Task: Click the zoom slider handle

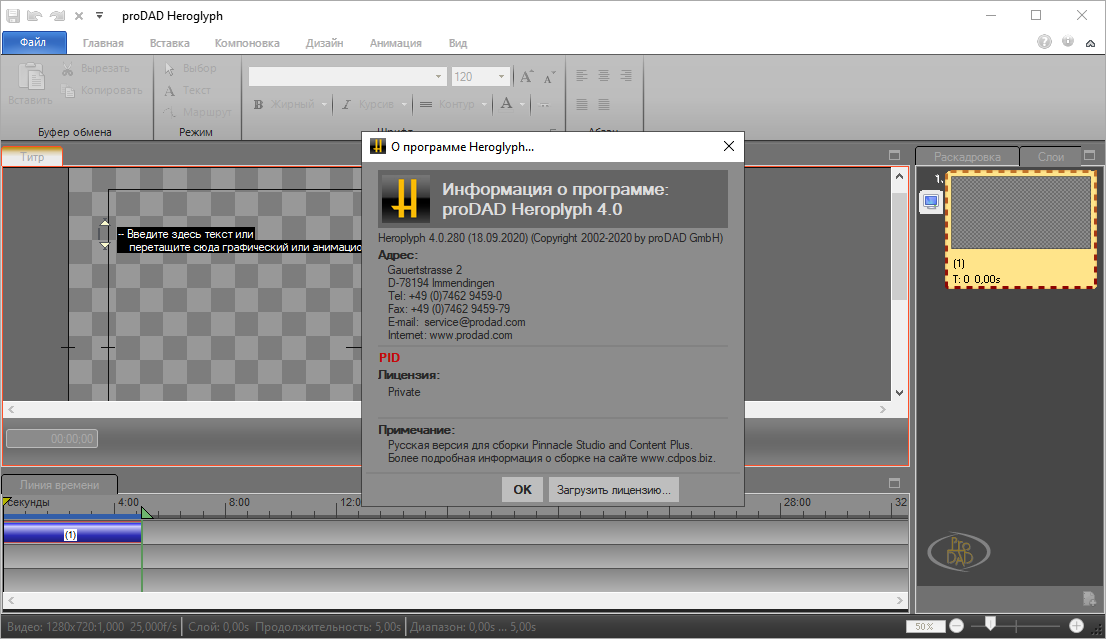Action: click(x=990, y=623)
